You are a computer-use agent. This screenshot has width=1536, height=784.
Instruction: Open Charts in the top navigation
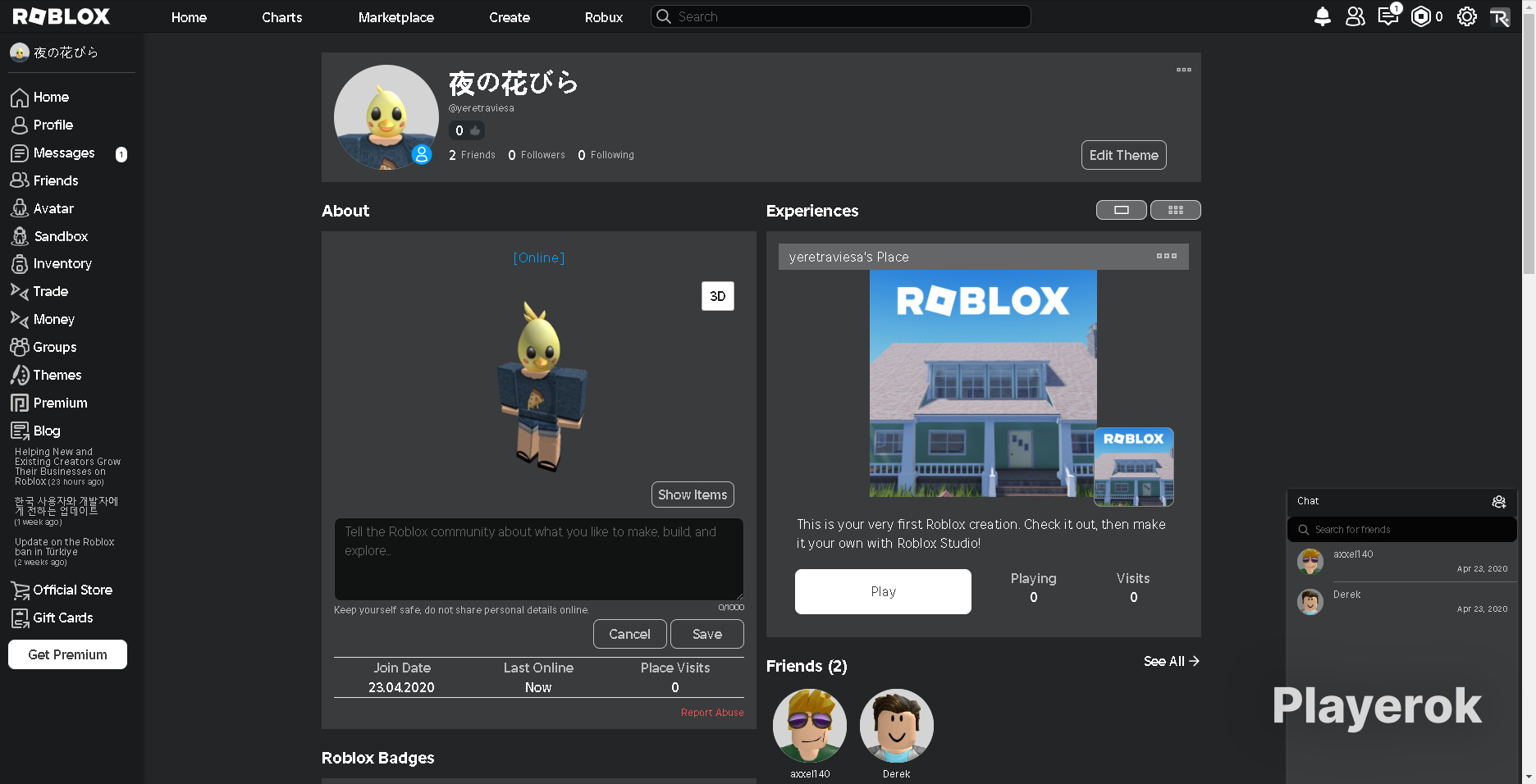[282, 17]
